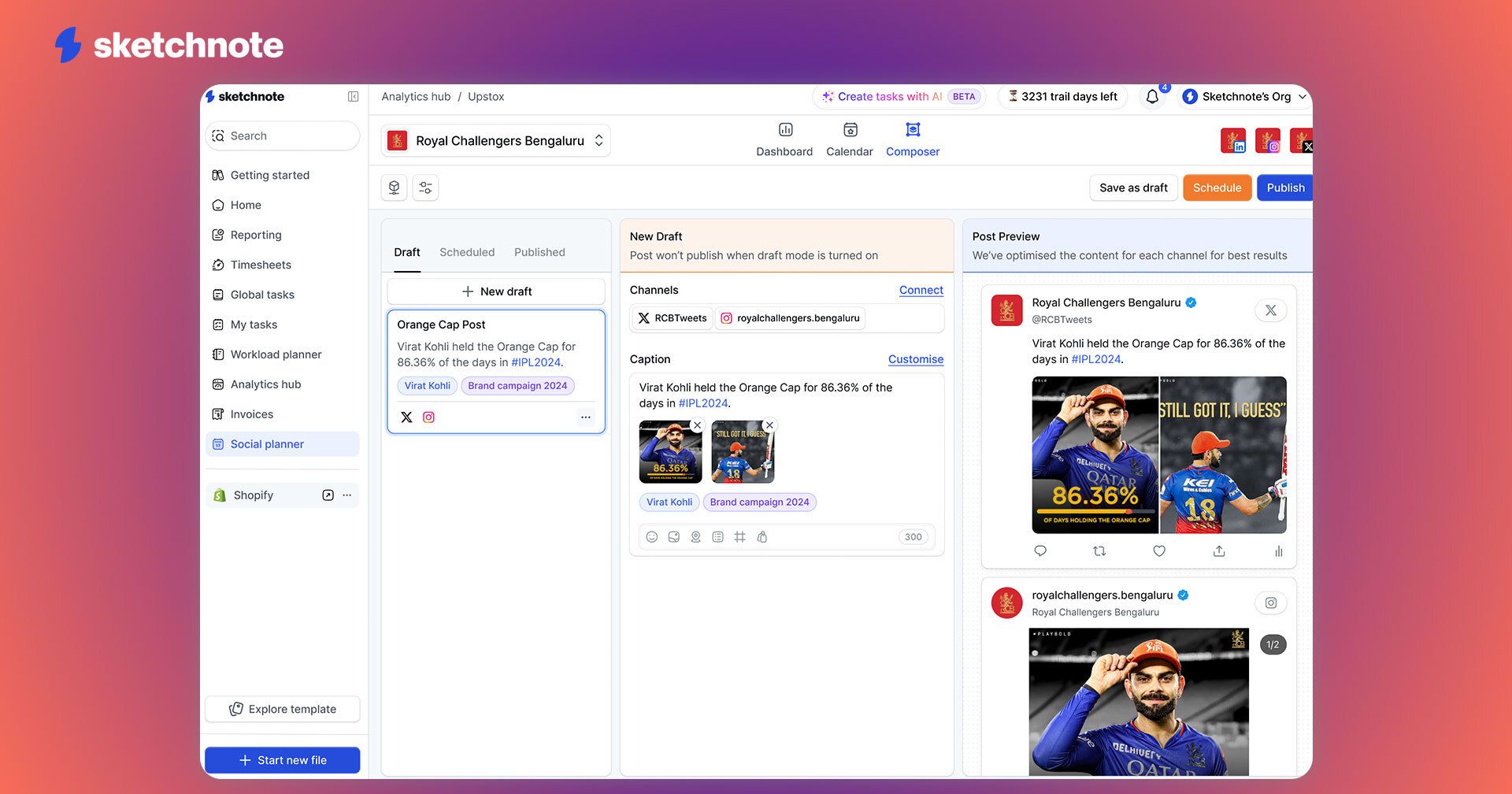The image size is (1512, 794).
Task: Create a New draft
Action: [496, 291]
